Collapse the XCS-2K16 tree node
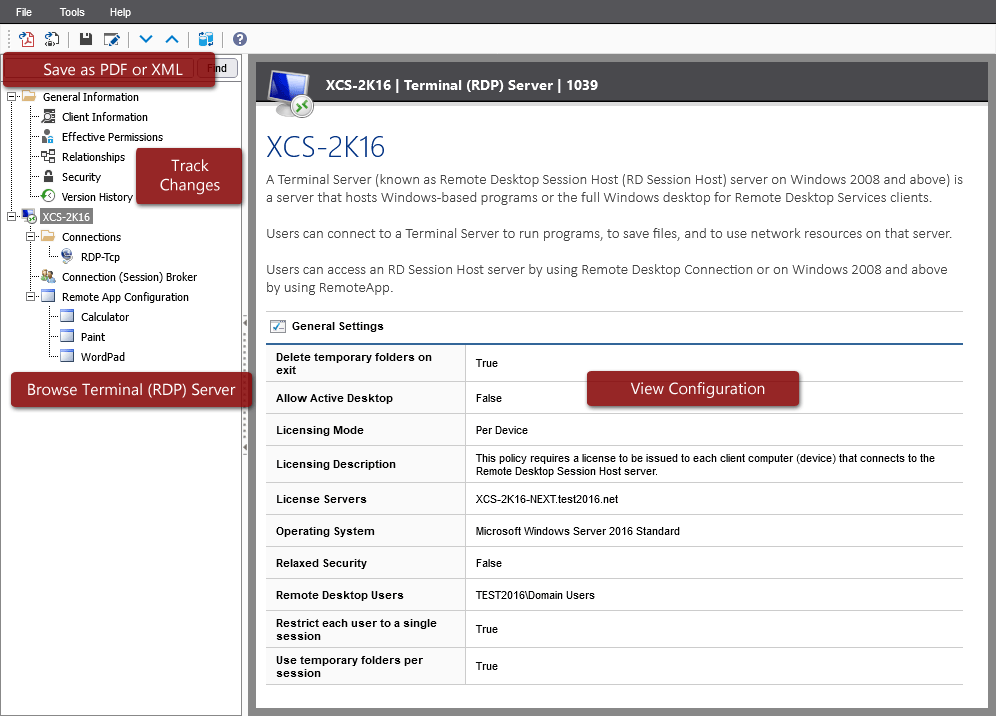Viewport: 996px width, 716px height. [x=11, y=217]
